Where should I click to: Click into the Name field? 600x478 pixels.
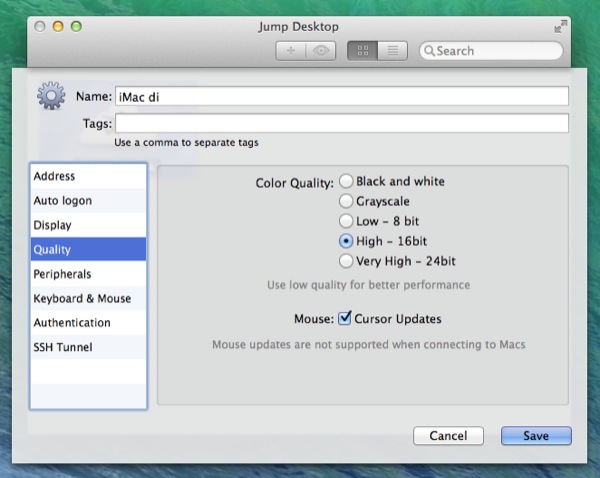[342, 96]
